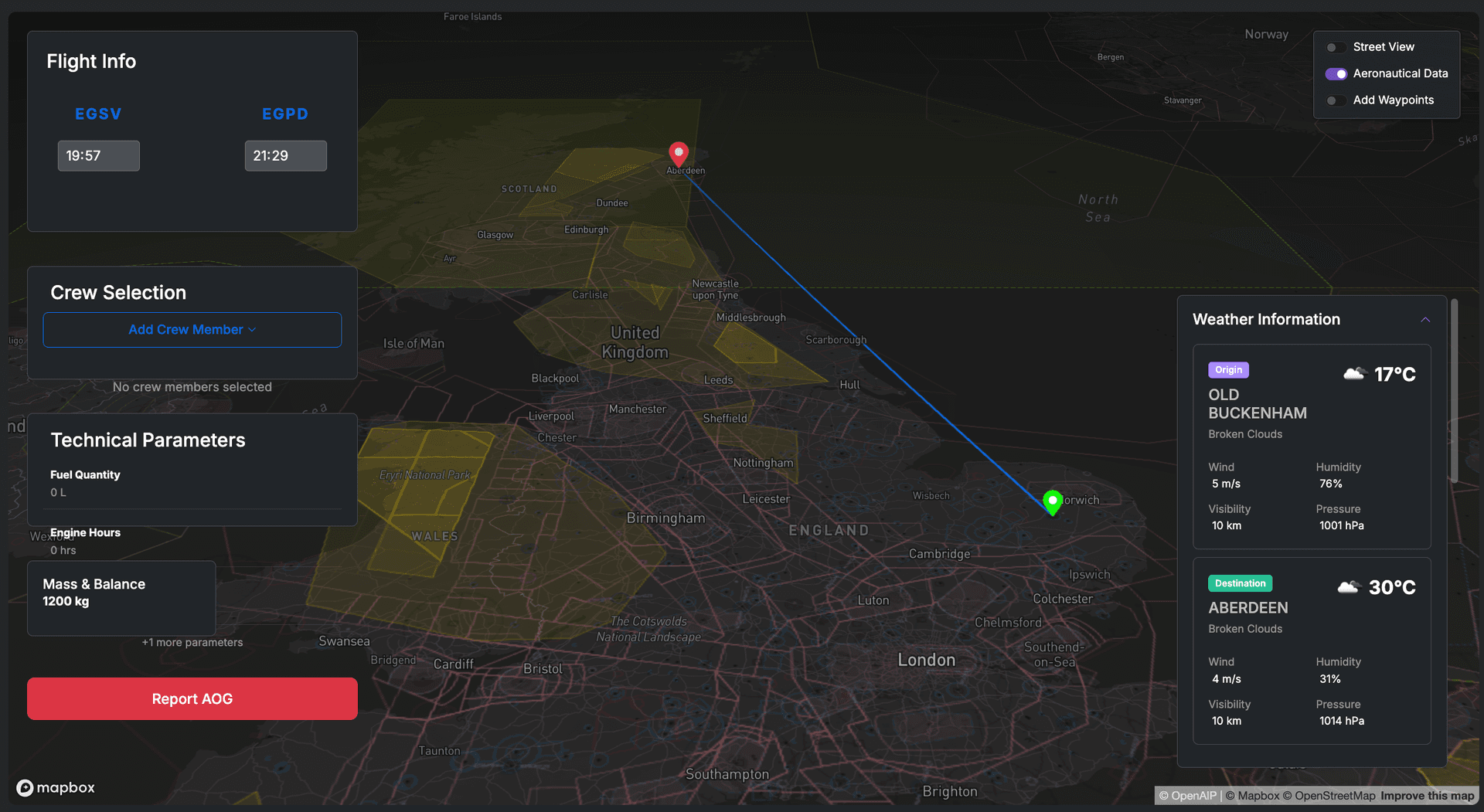Click the cloud icon in the Origin weather card

click(1353, 374)
